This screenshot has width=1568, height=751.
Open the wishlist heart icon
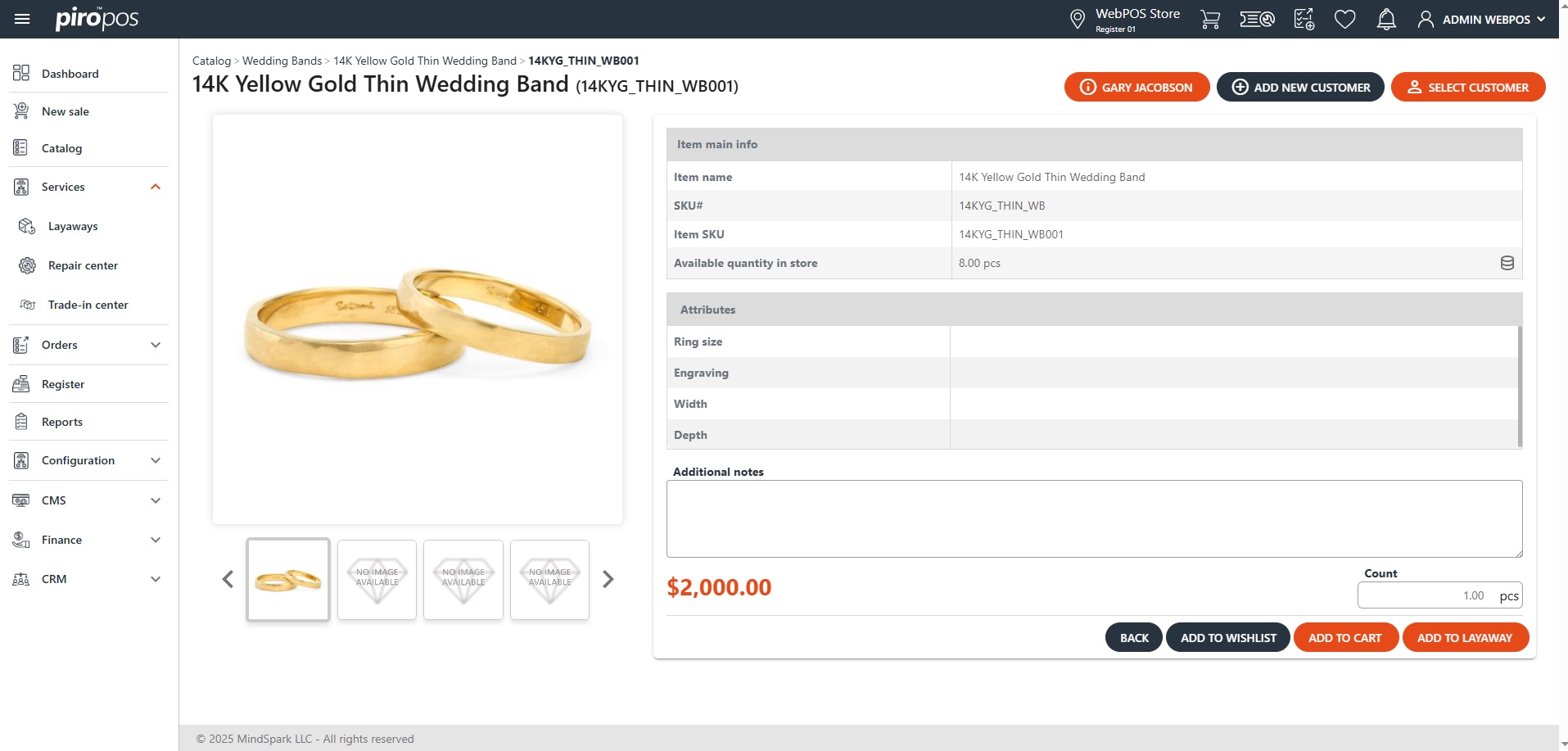[x=1344, y=19]
